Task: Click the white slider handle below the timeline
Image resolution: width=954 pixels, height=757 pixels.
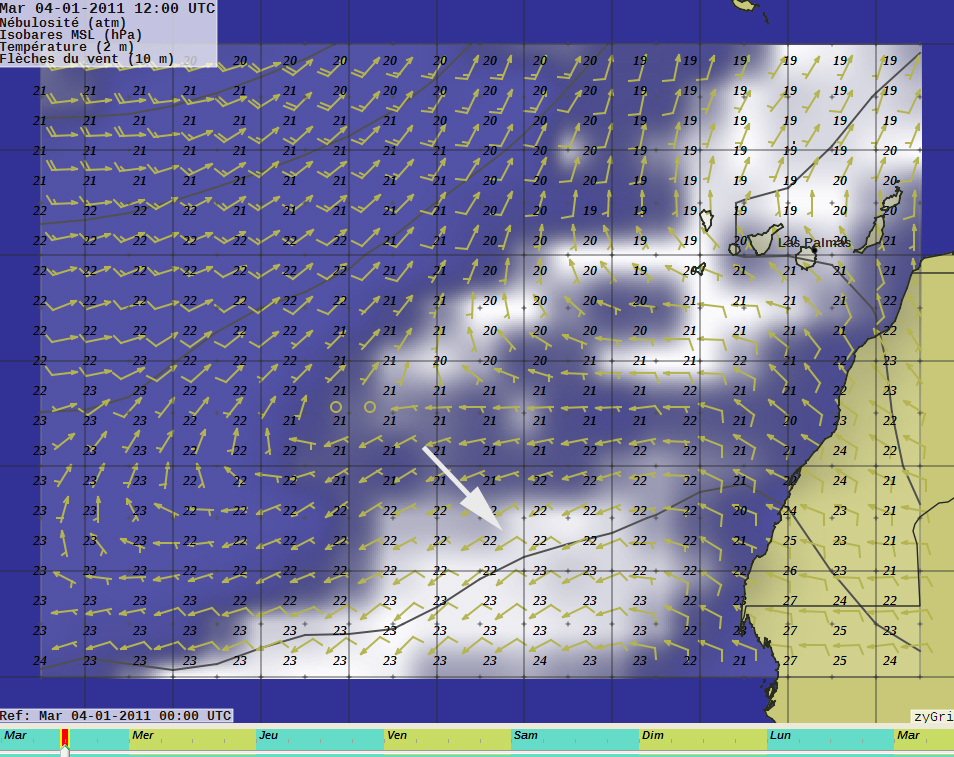Action: [65, 751]
